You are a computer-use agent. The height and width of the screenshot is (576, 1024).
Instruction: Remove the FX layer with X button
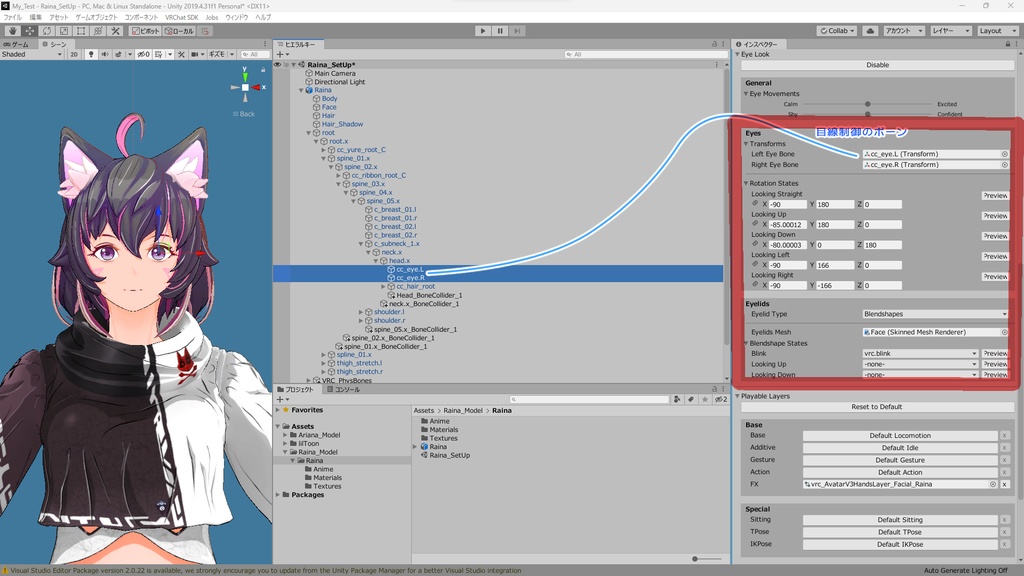[1004, 484]
